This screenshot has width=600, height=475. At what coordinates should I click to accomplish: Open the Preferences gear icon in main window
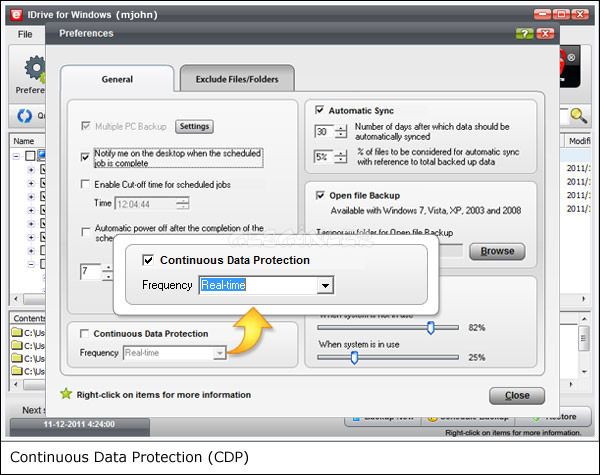(x=35, y=69)
